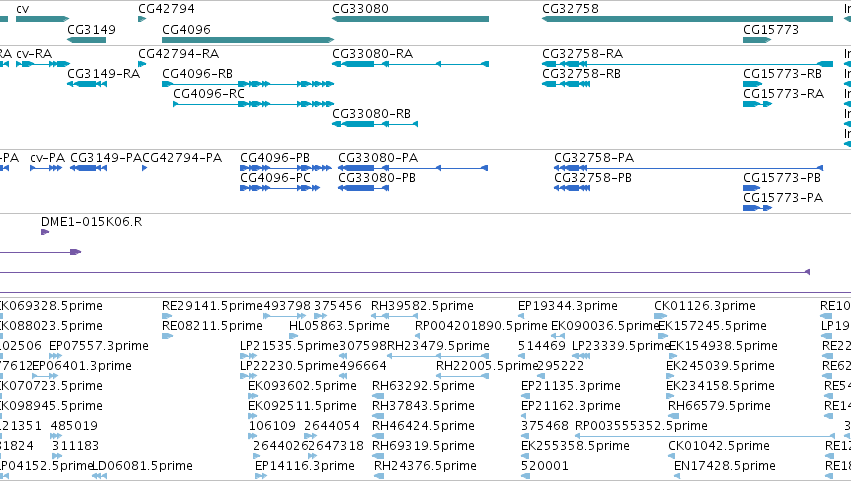Select transcript CG32758-RB

566,84
